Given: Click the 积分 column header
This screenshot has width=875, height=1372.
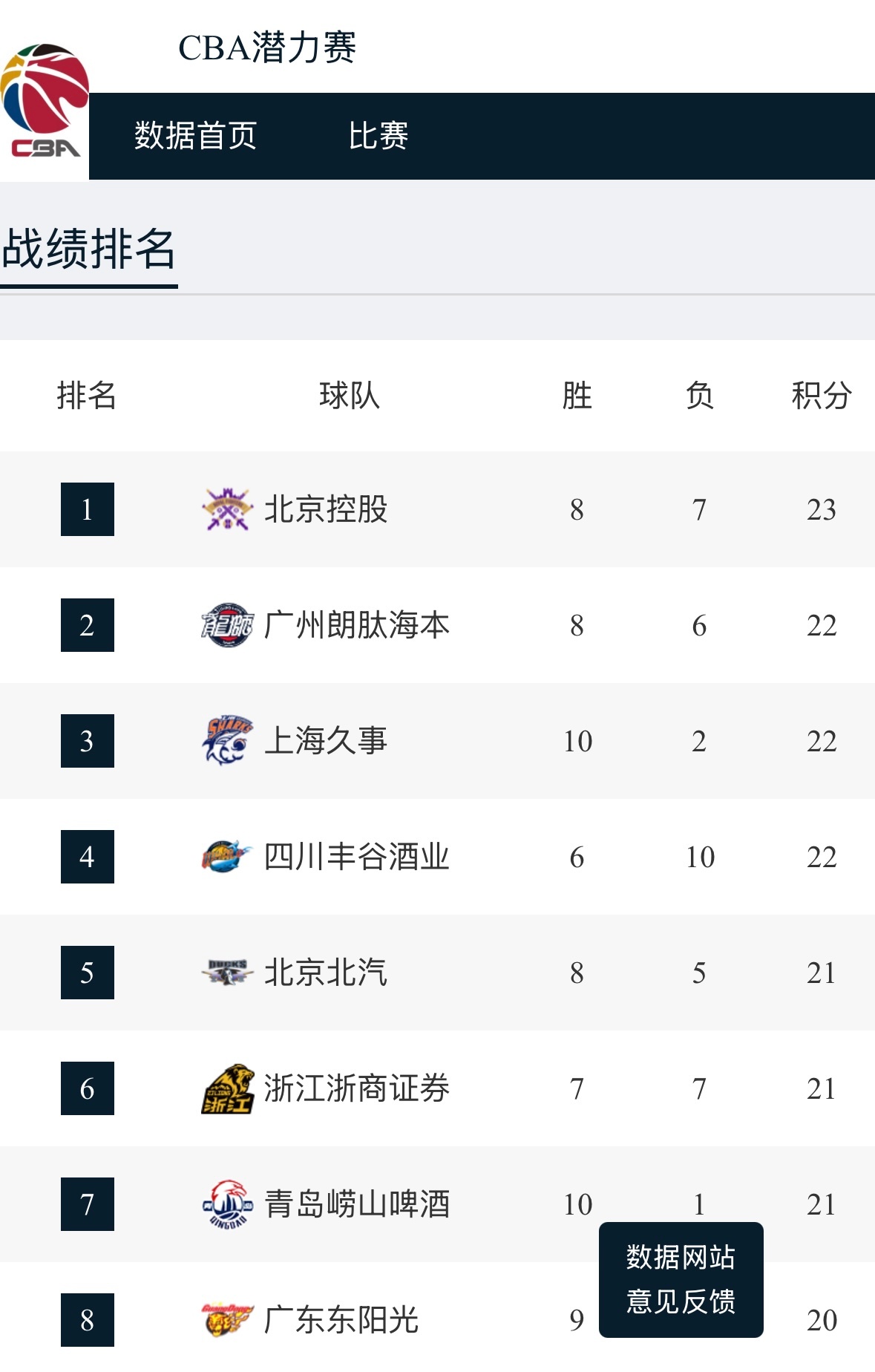Looking at the screenshot, I should [821, 395].
